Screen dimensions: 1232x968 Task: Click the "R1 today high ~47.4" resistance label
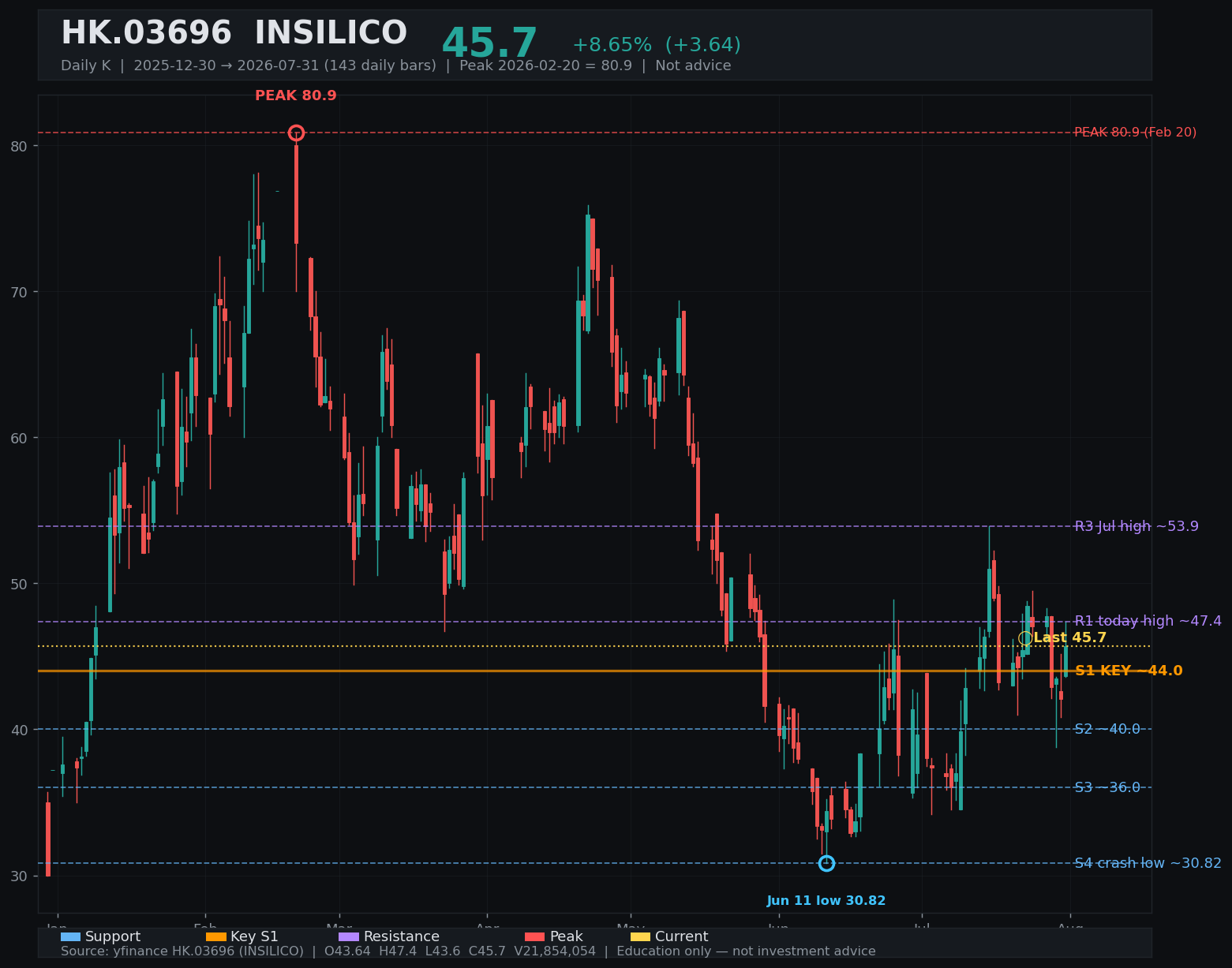coord(1148,621)
